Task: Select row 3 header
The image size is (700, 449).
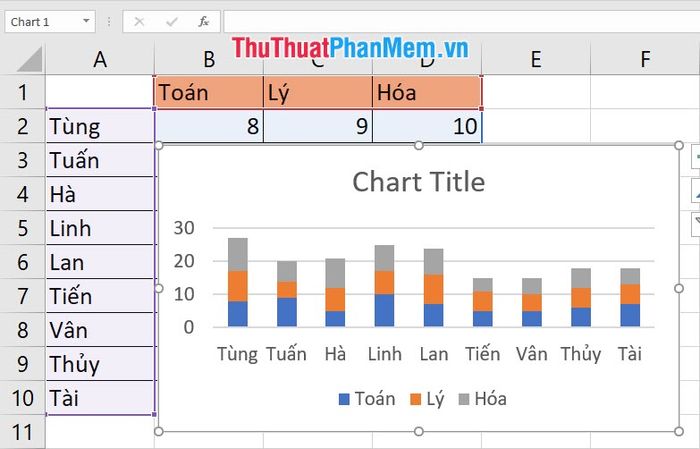Action: pos(22,160)
